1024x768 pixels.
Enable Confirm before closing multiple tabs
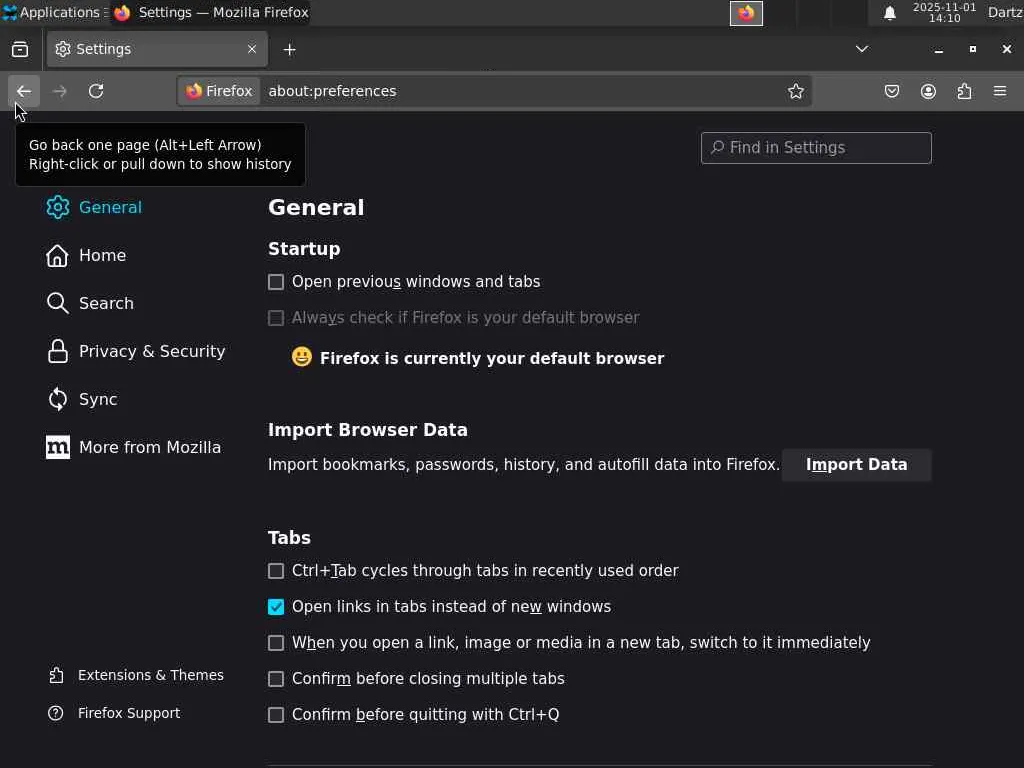[x=276, y=679]
